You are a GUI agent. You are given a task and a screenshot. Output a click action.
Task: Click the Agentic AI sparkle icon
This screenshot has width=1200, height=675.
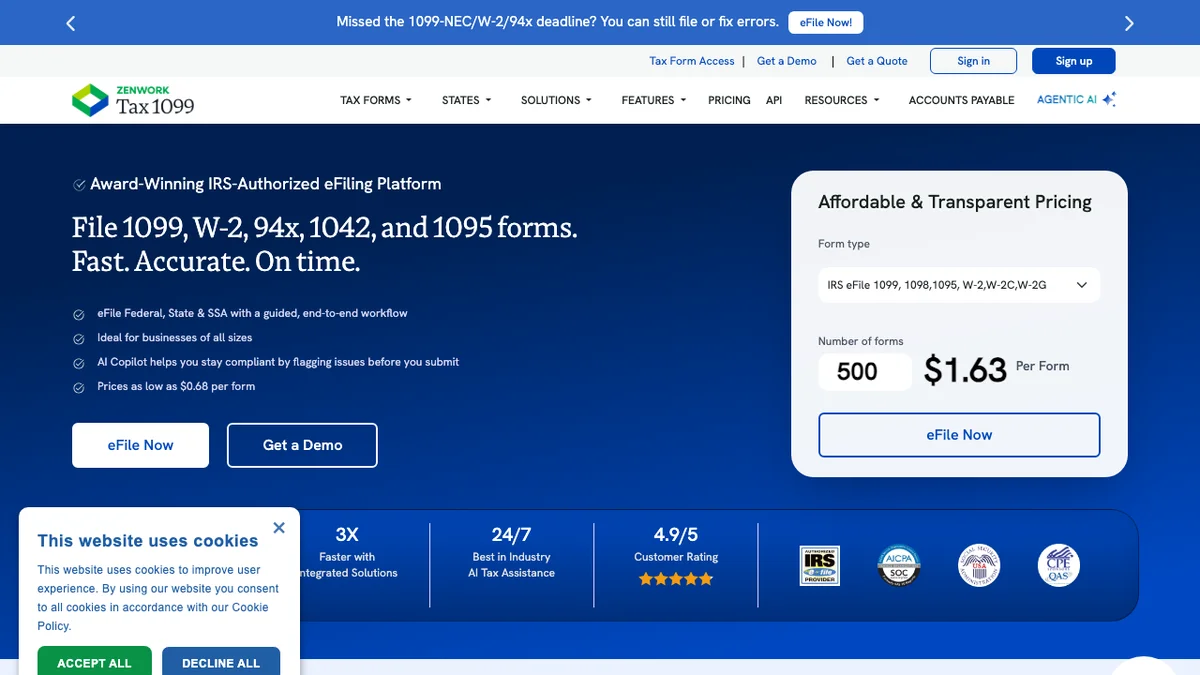1109,99
